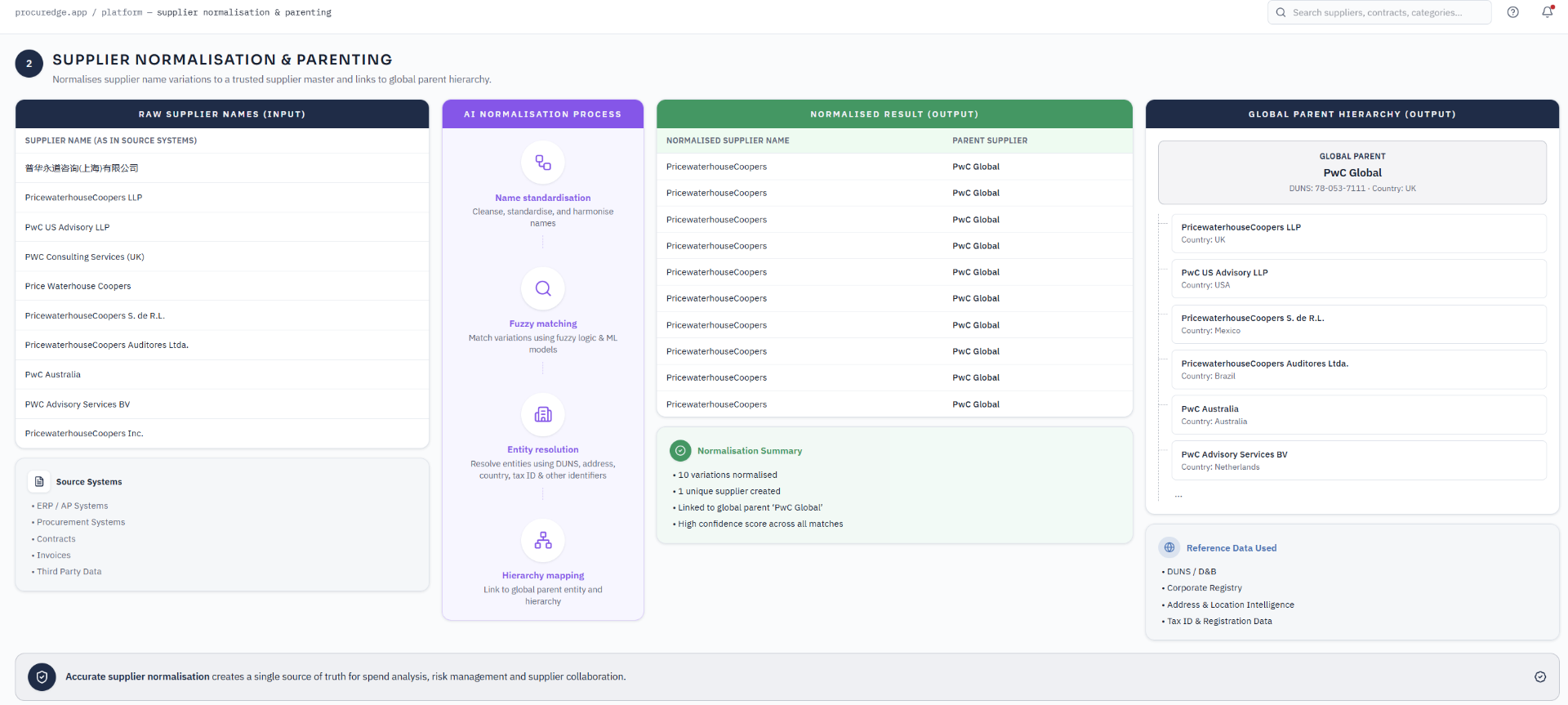Viewport: 1568px width, 705px height.
Task: Click 'ERP / AP Systems' source item
Action: [72, 506]
